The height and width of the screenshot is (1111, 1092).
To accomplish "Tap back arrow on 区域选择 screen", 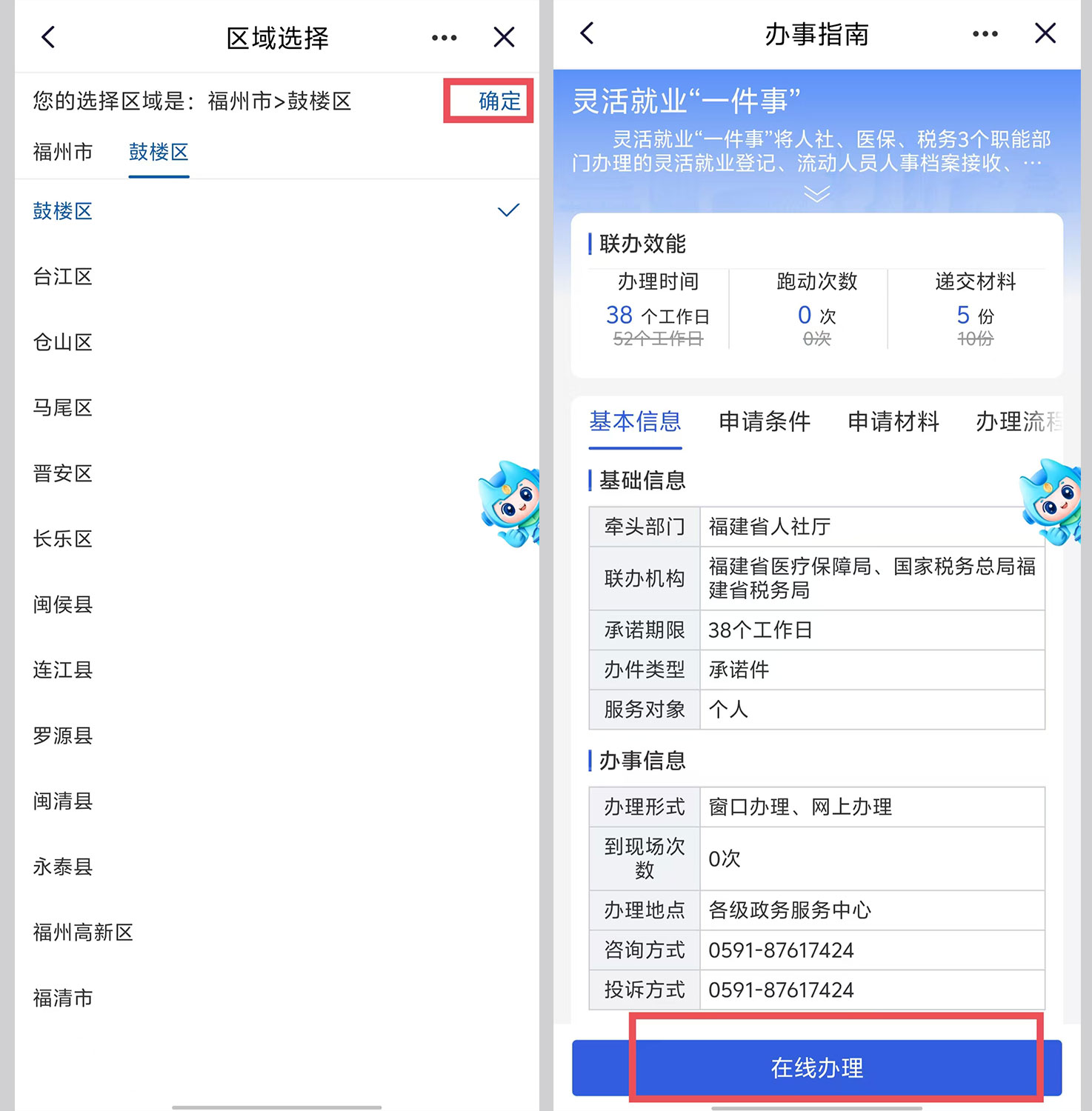I will pos(49,37).
